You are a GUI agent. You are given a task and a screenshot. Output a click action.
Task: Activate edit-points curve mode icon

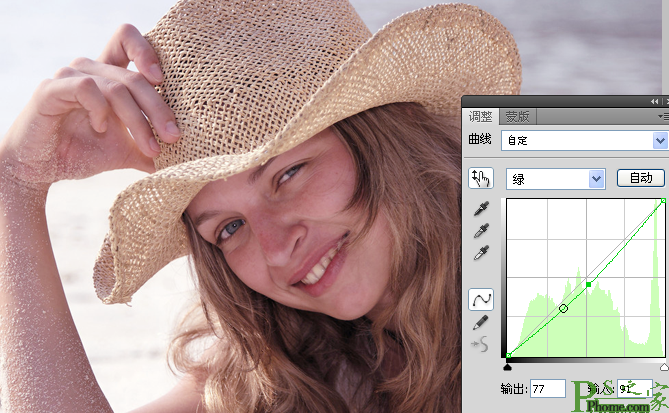coord(481,299)
